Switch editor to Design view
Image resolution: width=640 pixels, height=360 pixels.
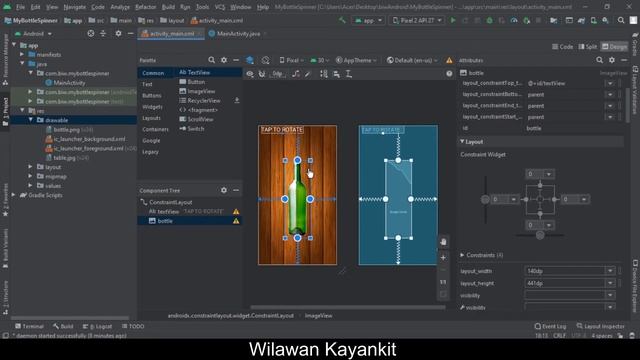pos(614,47)
